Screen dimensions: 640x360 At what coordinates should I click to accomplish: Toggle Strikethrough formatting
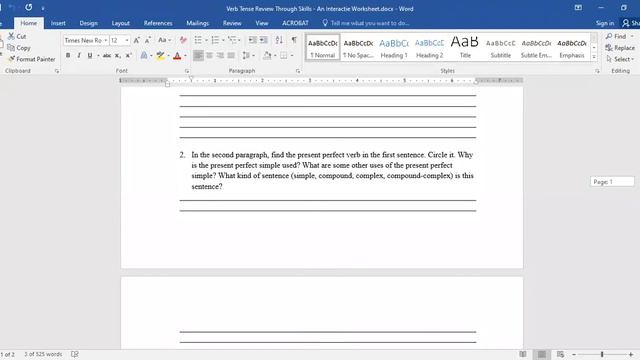pos(107,56)
